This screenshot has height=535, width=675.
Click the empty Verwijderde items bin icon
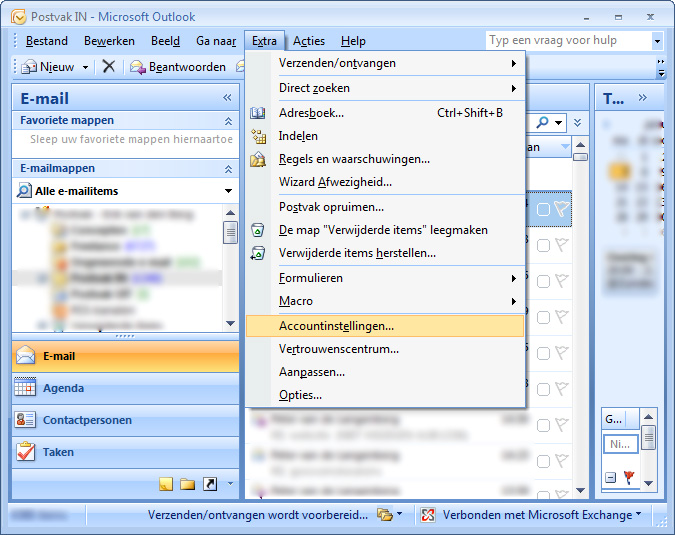pyautogui.click(x=257, y=230)
